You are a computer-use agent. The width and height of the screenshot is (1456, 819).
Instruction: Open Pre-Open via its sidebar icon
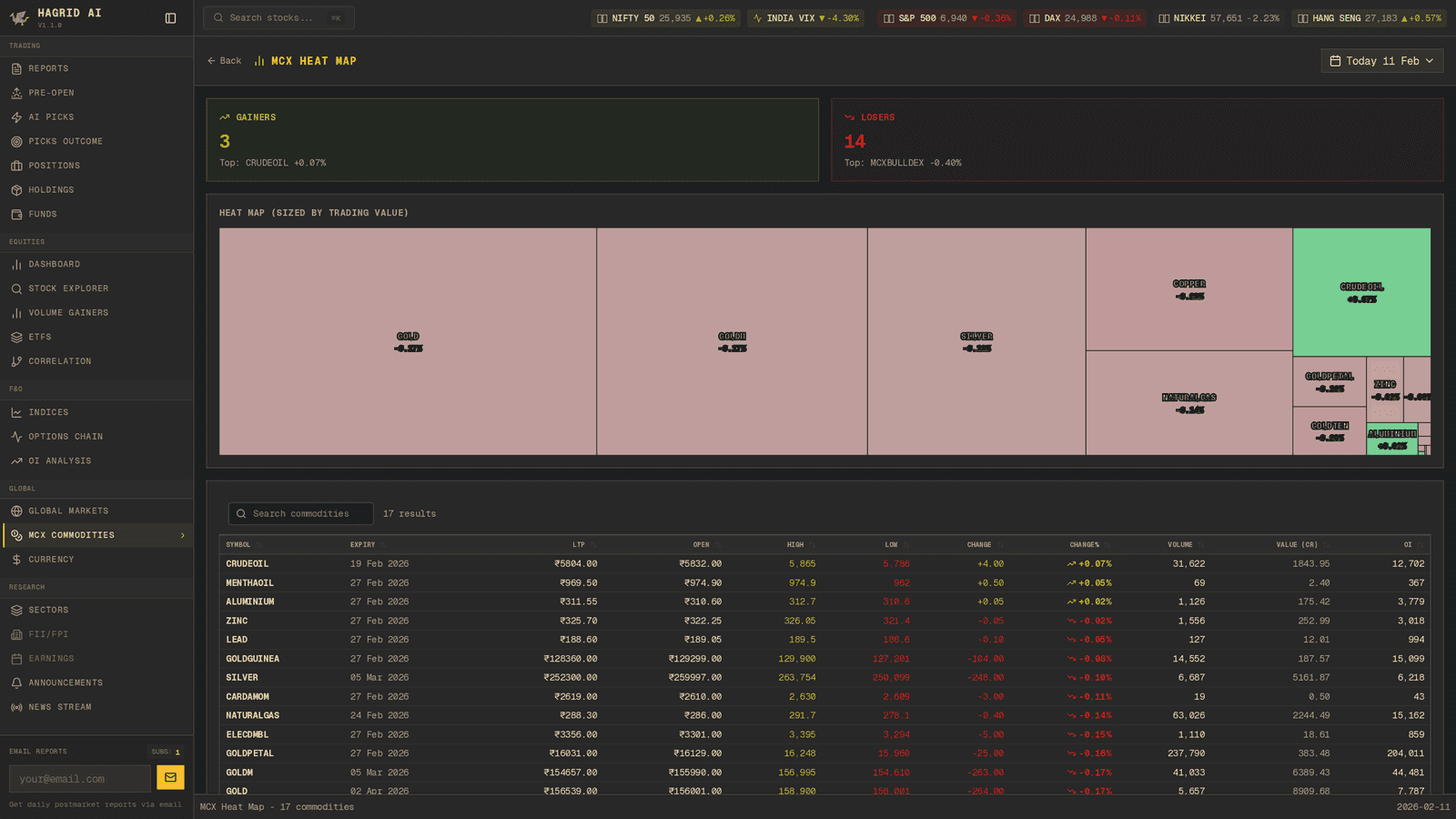(x=16, y=93)
